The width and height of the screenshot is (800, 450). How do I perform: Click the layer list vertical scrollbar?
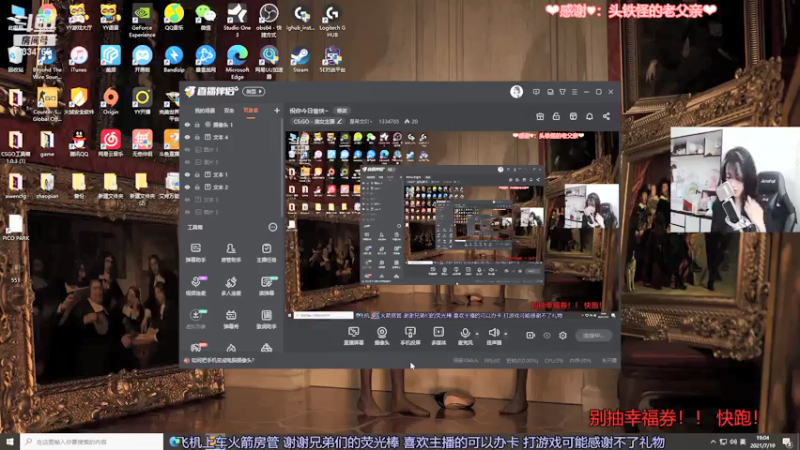click(282, 167)
